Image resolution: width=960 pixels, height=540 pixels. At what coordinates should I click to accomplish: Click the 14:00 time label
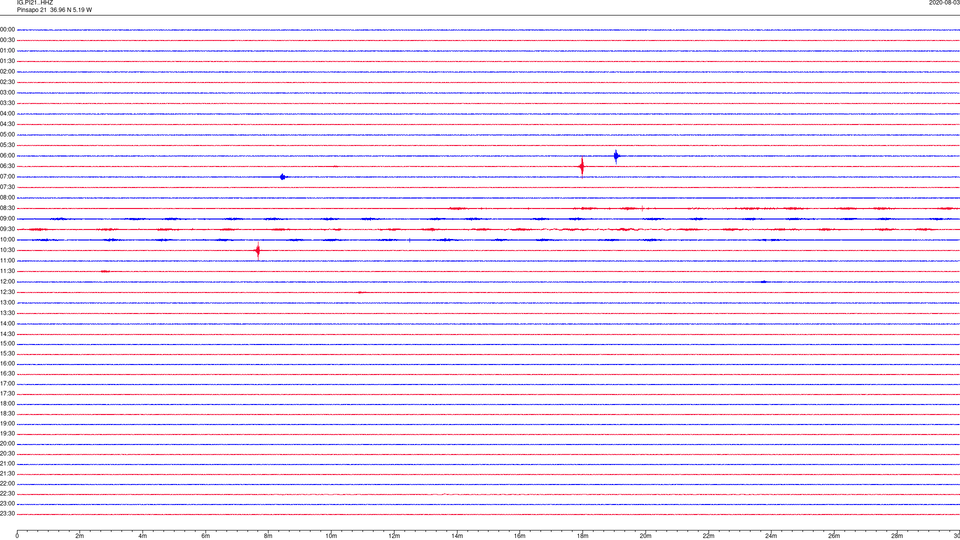click(7, 324)
